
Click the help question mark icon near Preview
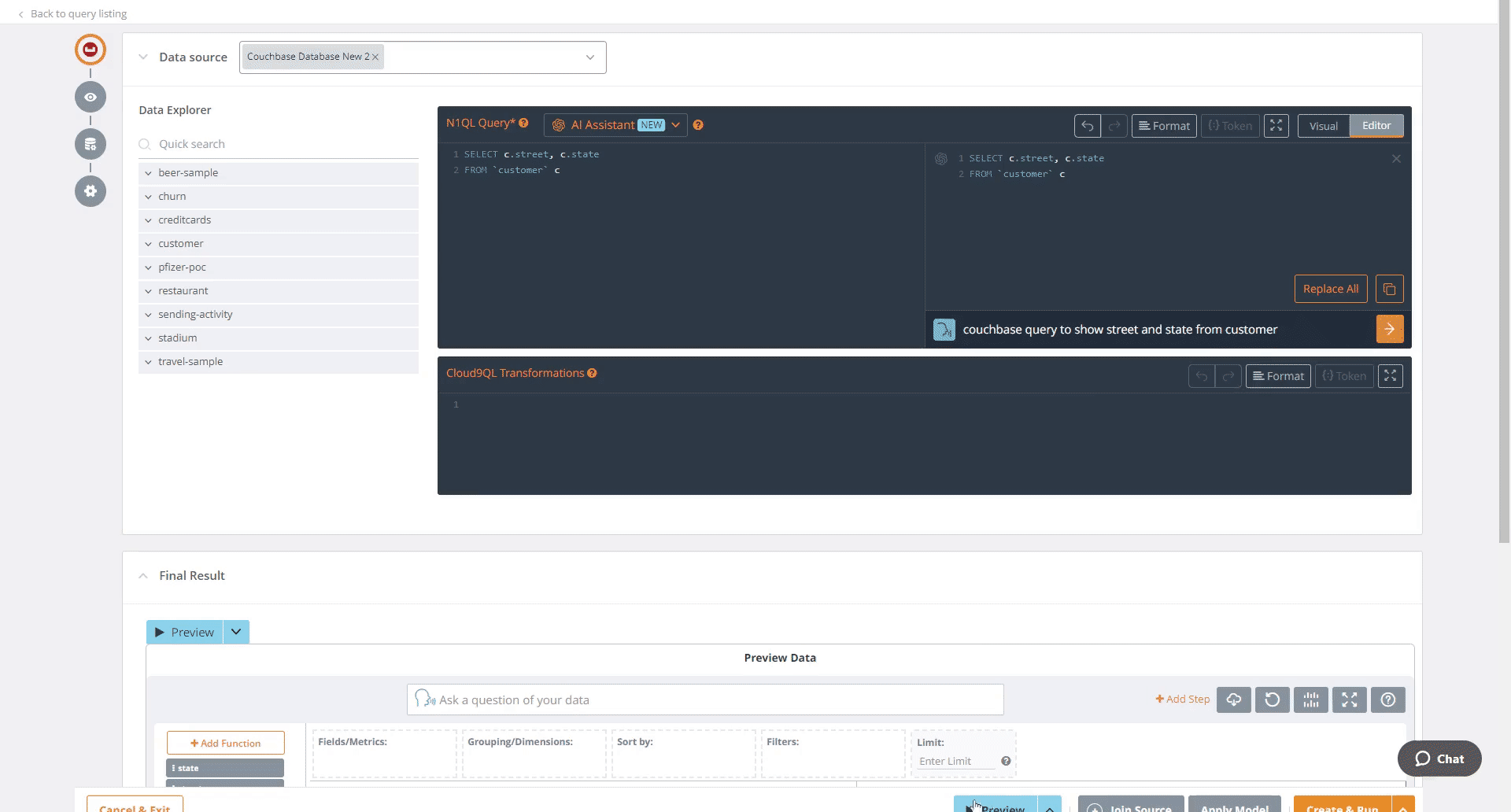point(1387,699)
